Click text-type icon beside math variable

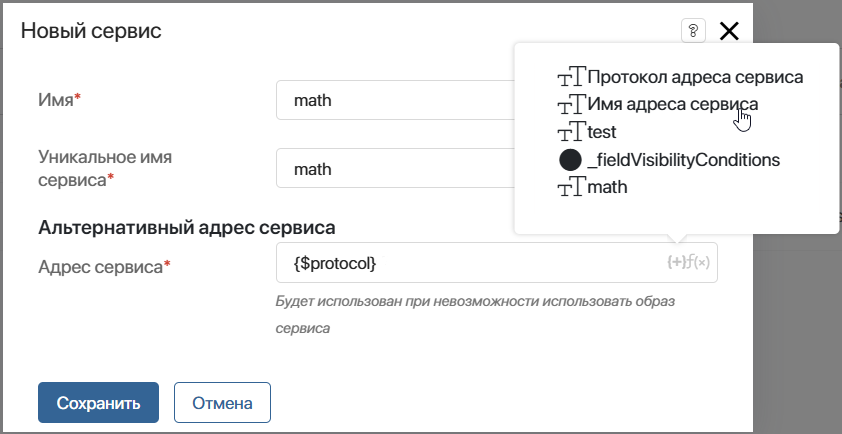click(x=571, y=187)
